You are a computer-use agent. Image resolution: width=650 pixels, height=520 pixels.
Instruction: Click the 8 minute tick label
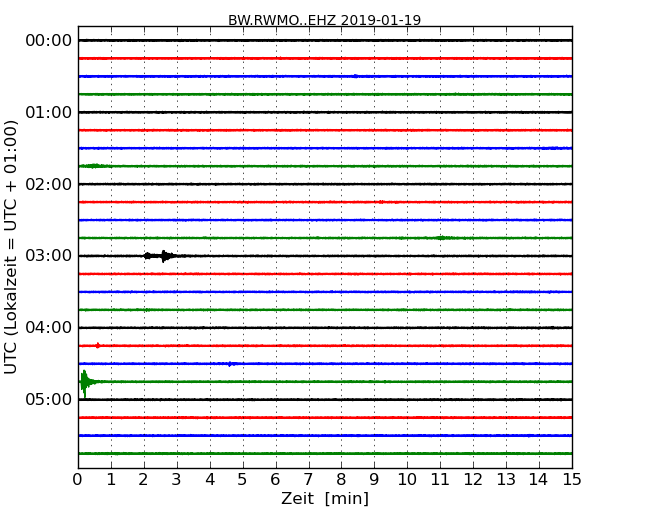click(342, 479)
